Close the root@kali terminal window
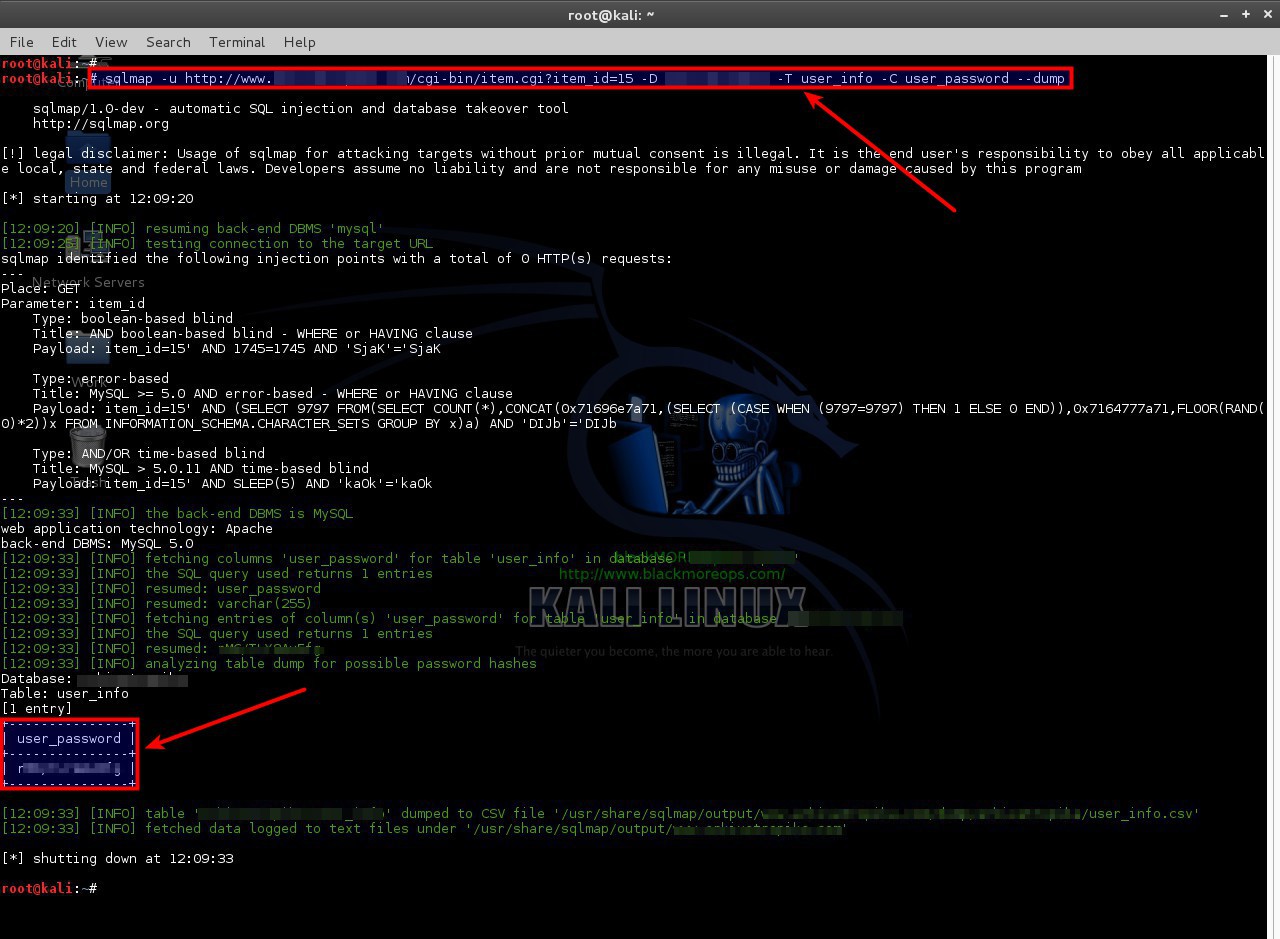This screenshot has width=1280, height=939. click(1266, 14)
